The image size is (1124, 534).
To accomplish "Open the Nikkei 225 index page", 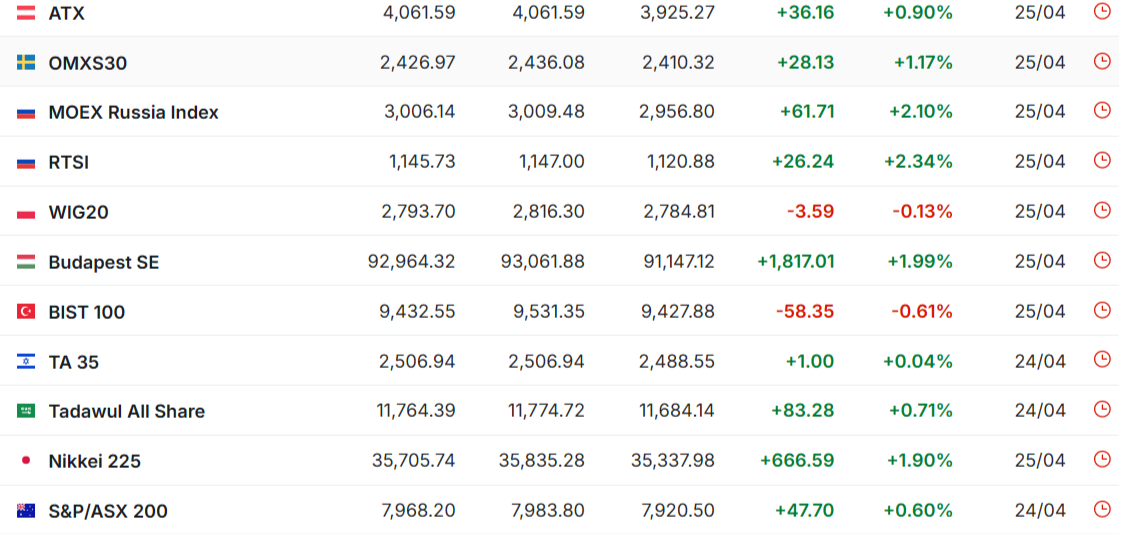I will coord(95,462).
